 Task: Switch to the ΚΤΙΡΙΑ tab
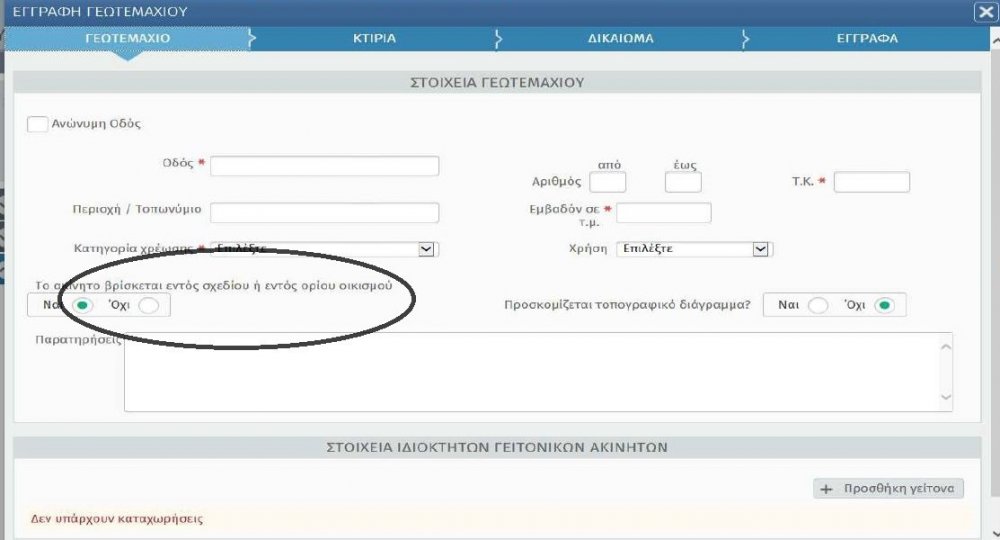pos(374,38)
